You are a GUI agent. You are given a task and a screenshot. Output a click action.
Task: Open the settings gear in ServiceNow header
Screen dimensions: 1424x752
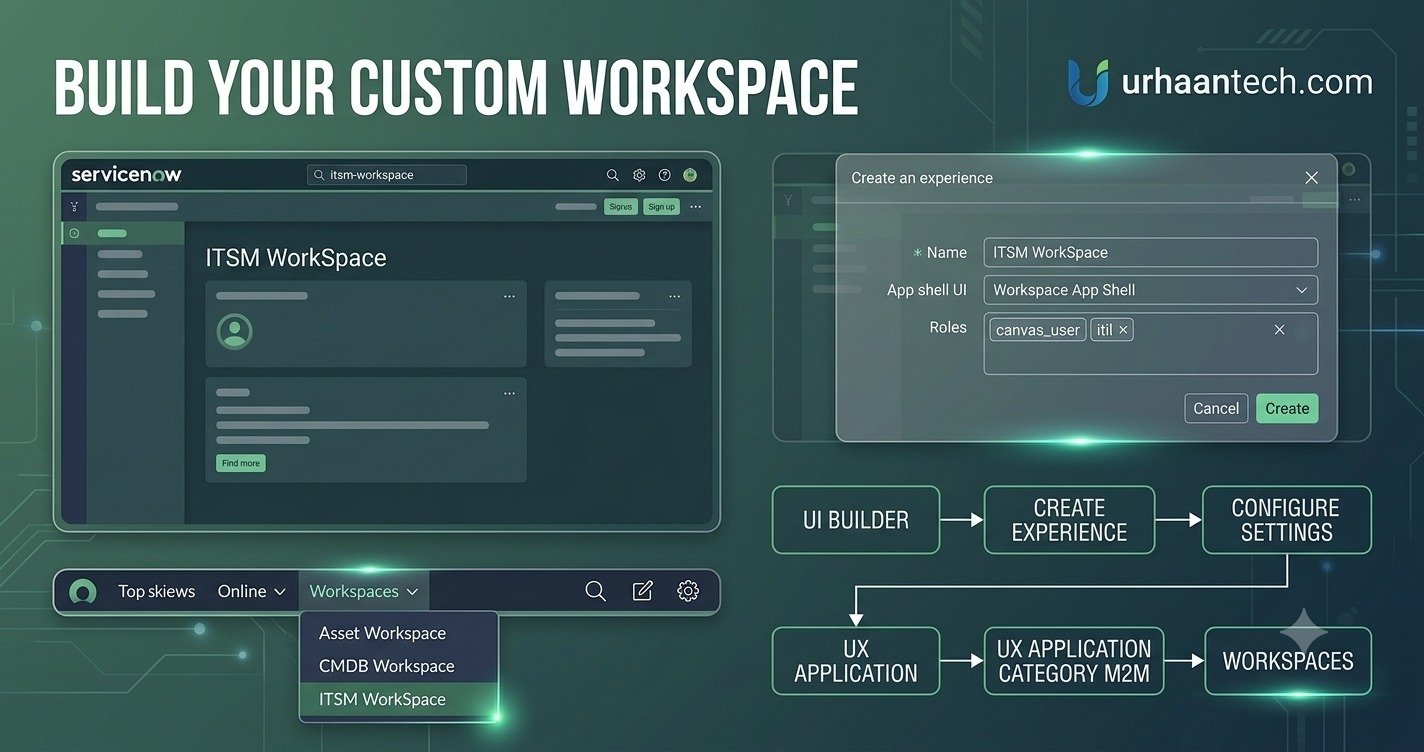(639, 175)
